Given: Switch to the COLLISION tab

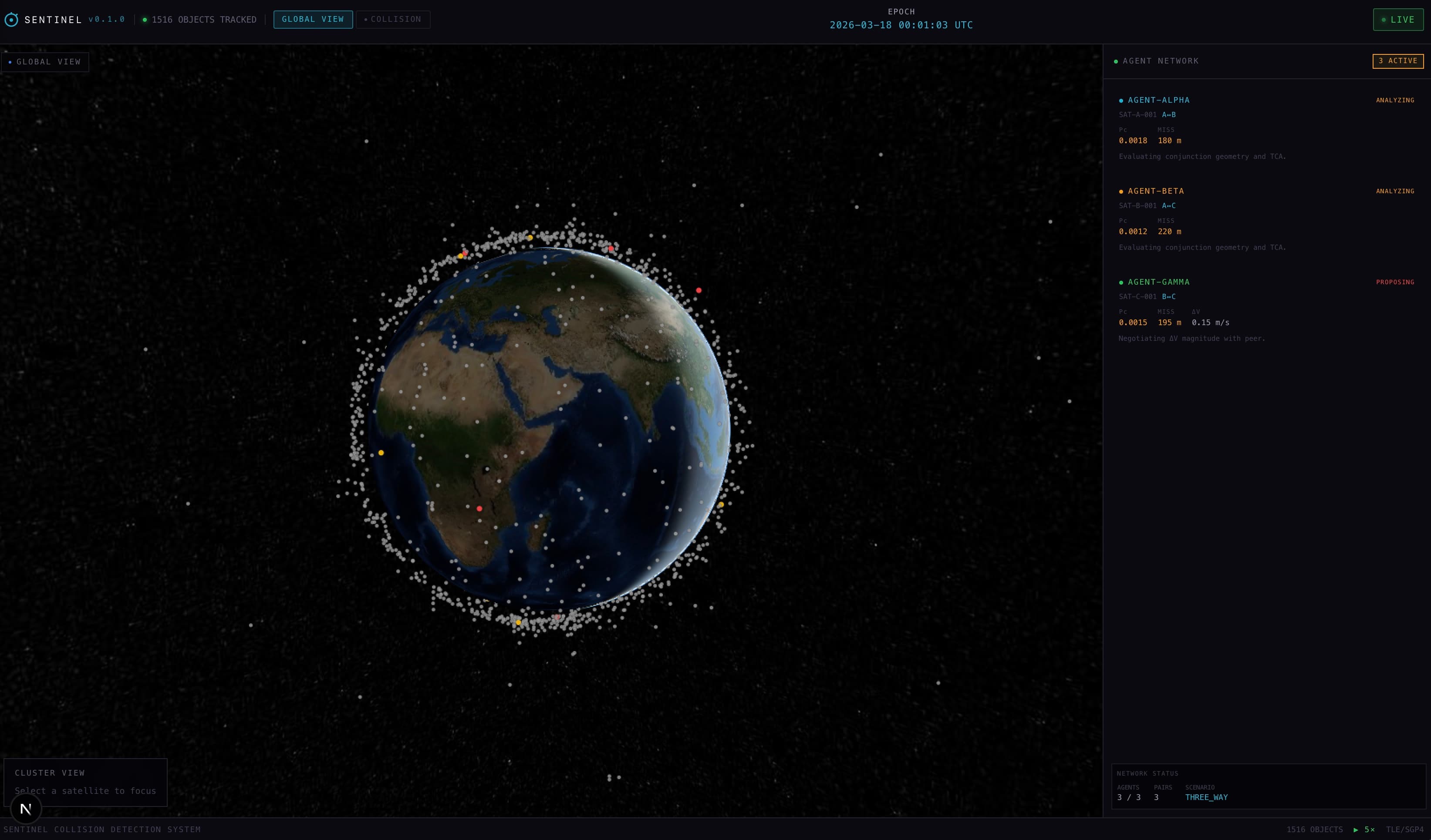Looking at the screenshot, I should pos(393,19).
